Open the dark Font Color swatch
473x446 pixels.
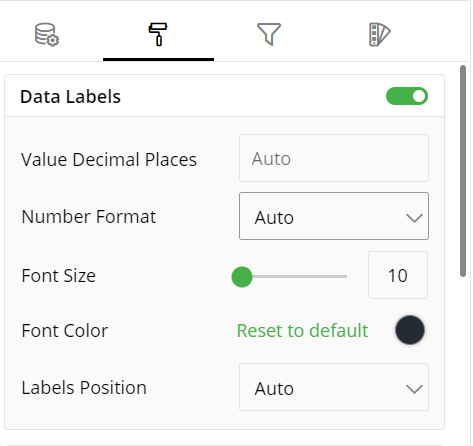coord(410,330)
